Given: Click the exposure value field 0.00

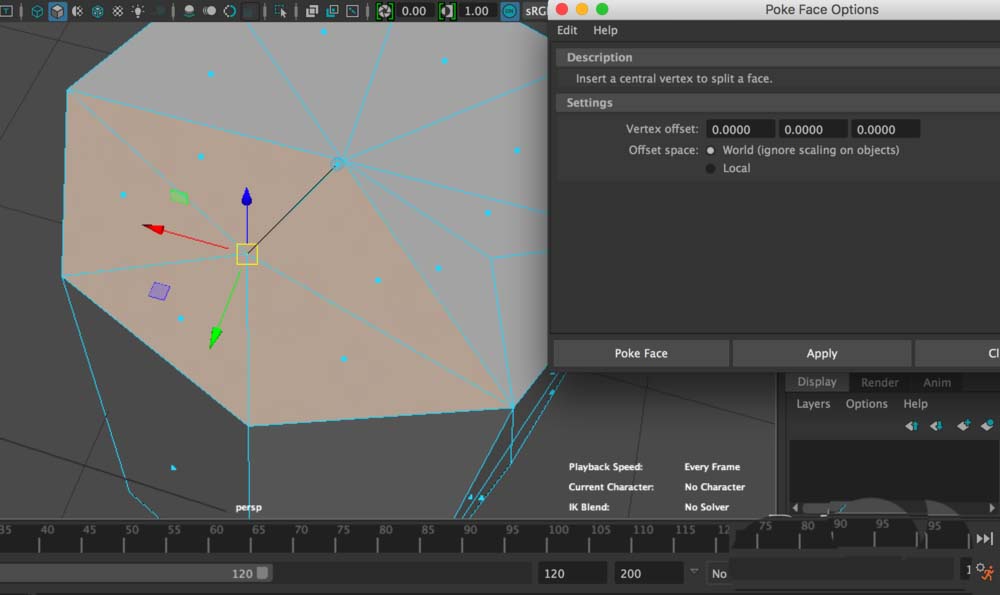Looking at the screenshot, I should pos(414,11).
